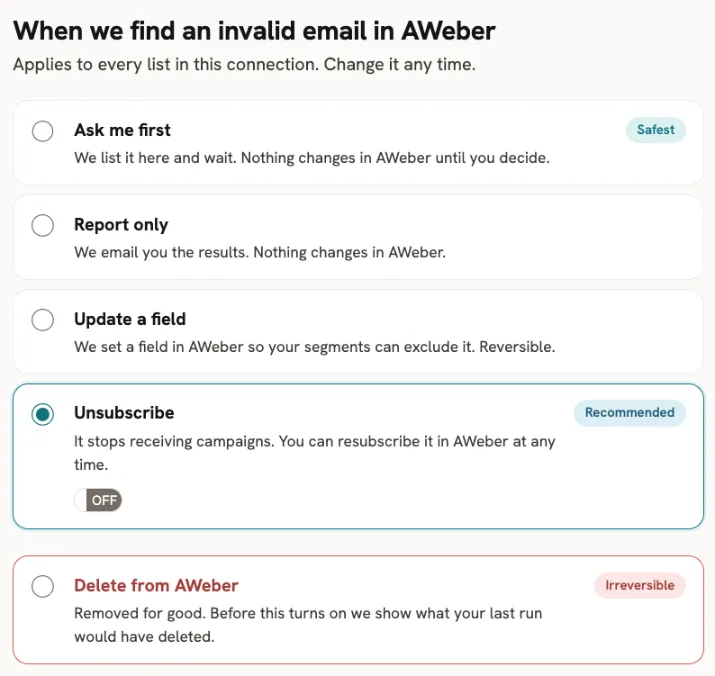Click the "Report only" option title
This screenshot has width=715, height=676.
(x=121, y=225)
